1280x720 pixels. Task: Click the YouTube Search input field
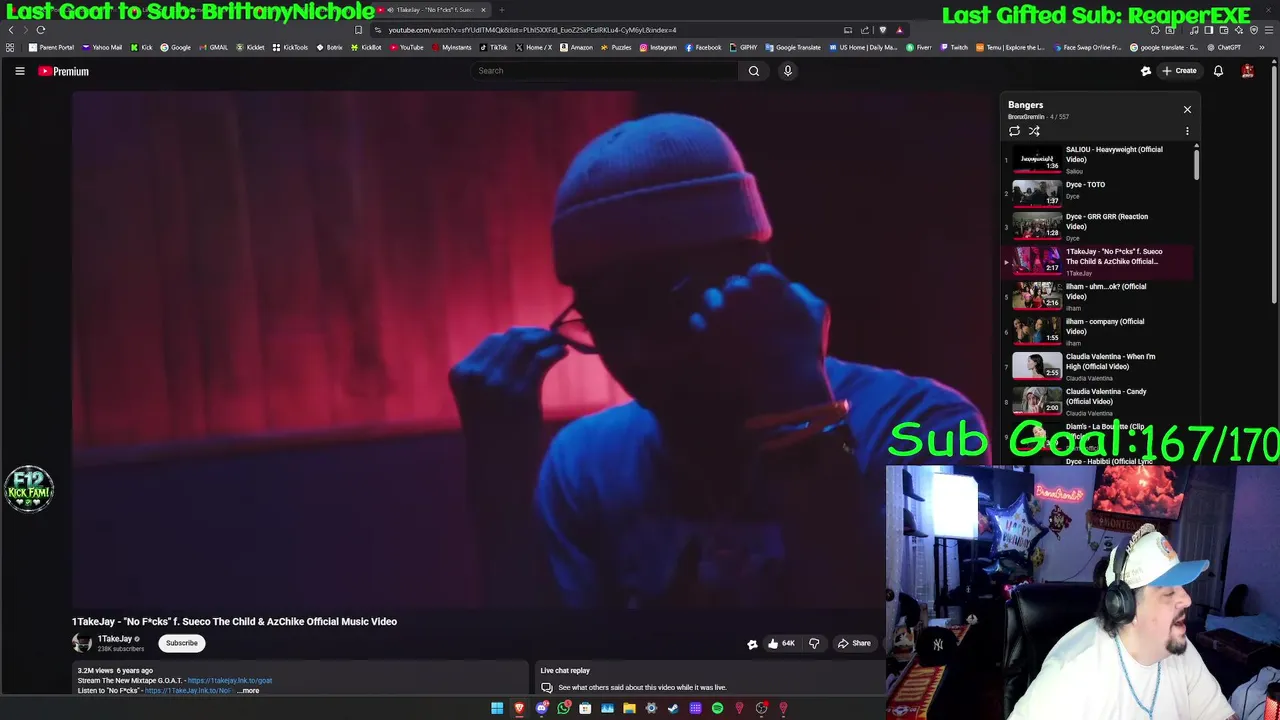point(605,71)
